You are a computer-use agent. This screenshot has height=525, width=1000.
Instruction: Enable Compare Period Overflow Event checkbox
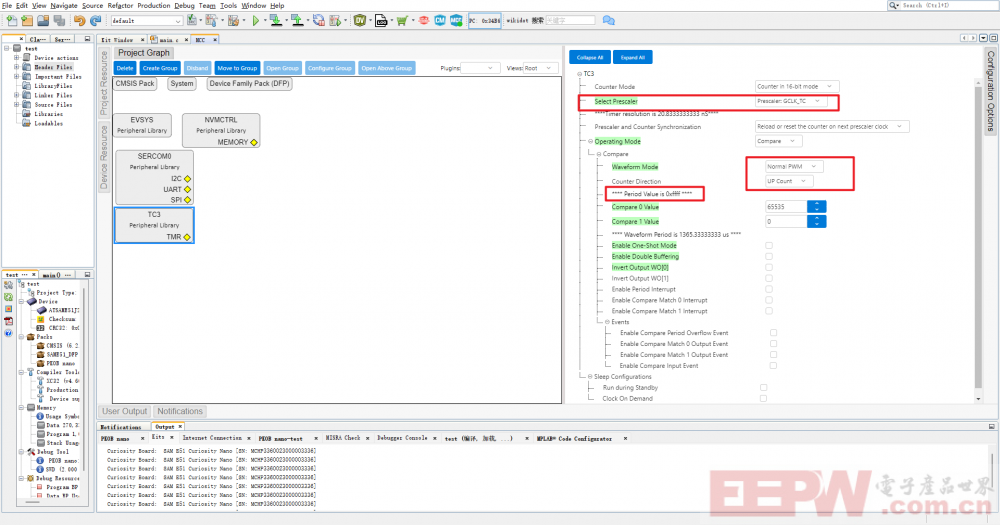[x=773, y=333]
